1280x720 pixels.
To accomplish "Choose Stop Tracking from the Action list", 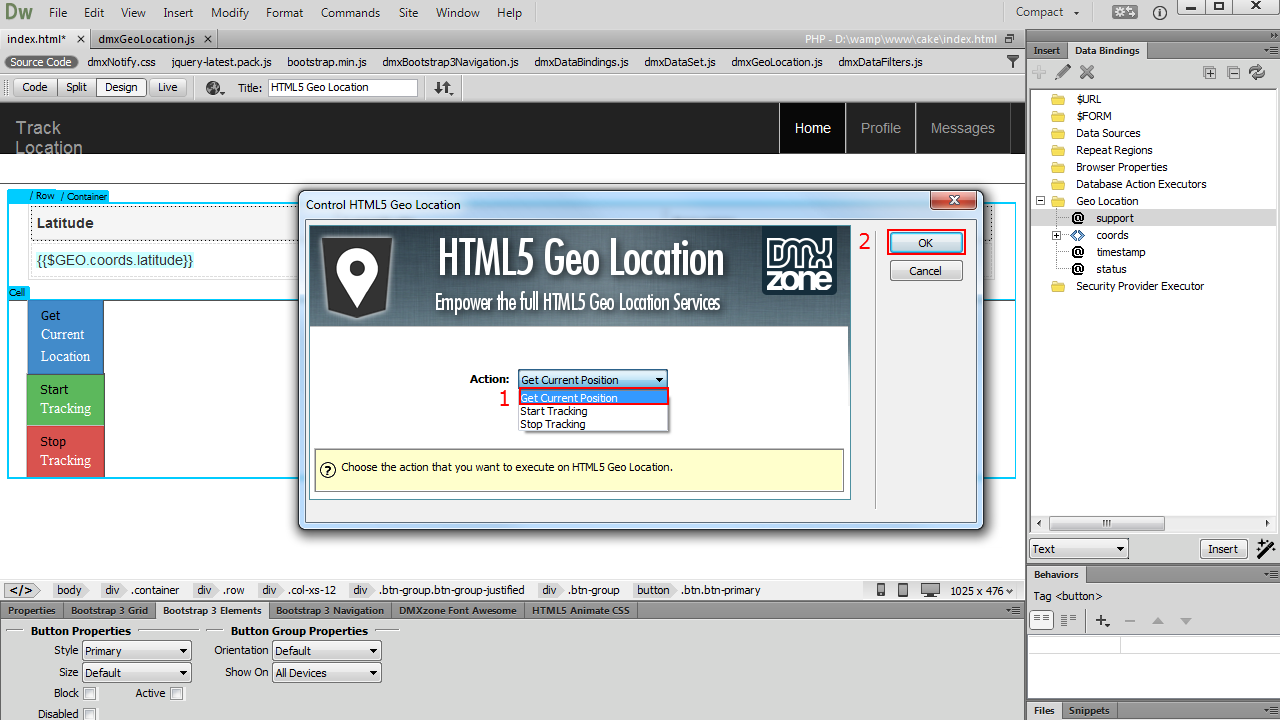I will point(593,424).
